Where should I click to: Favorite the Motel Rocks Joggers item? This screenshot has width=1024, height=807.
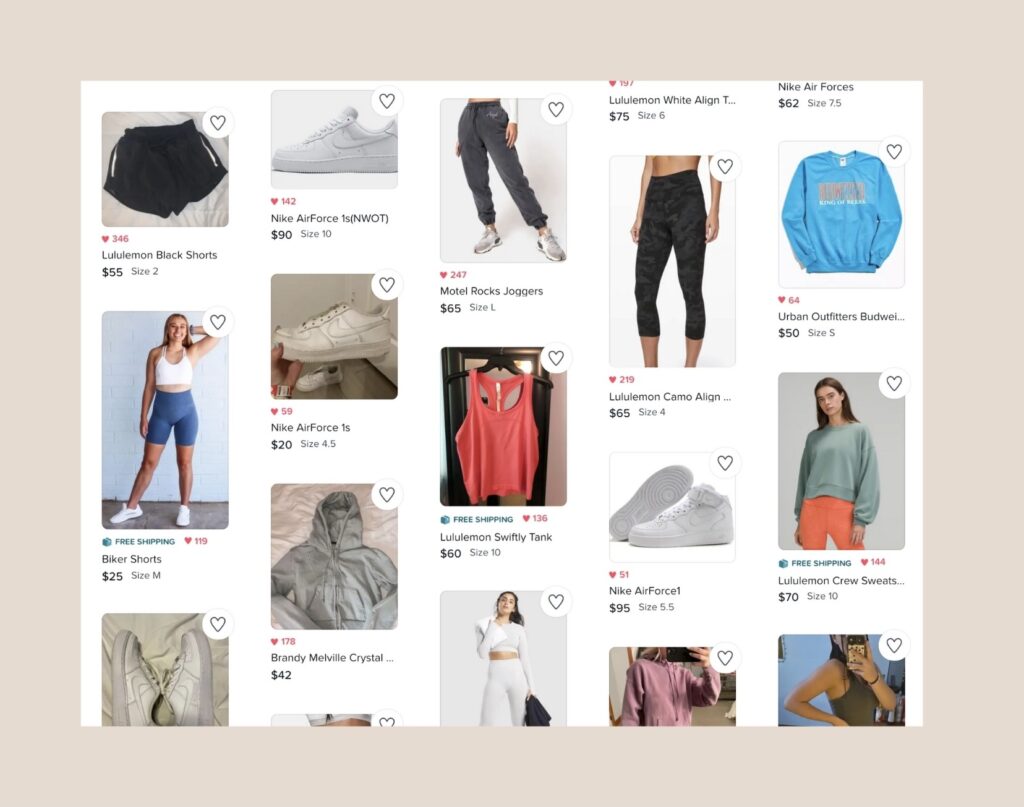point(556,109)
